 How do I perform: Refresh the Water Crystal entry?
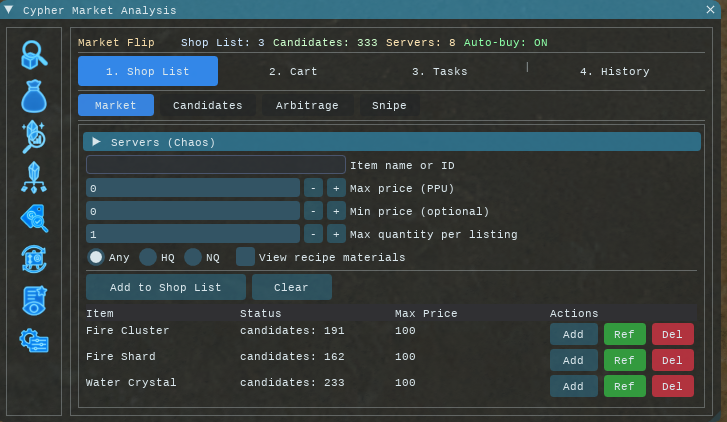point(624,386)
